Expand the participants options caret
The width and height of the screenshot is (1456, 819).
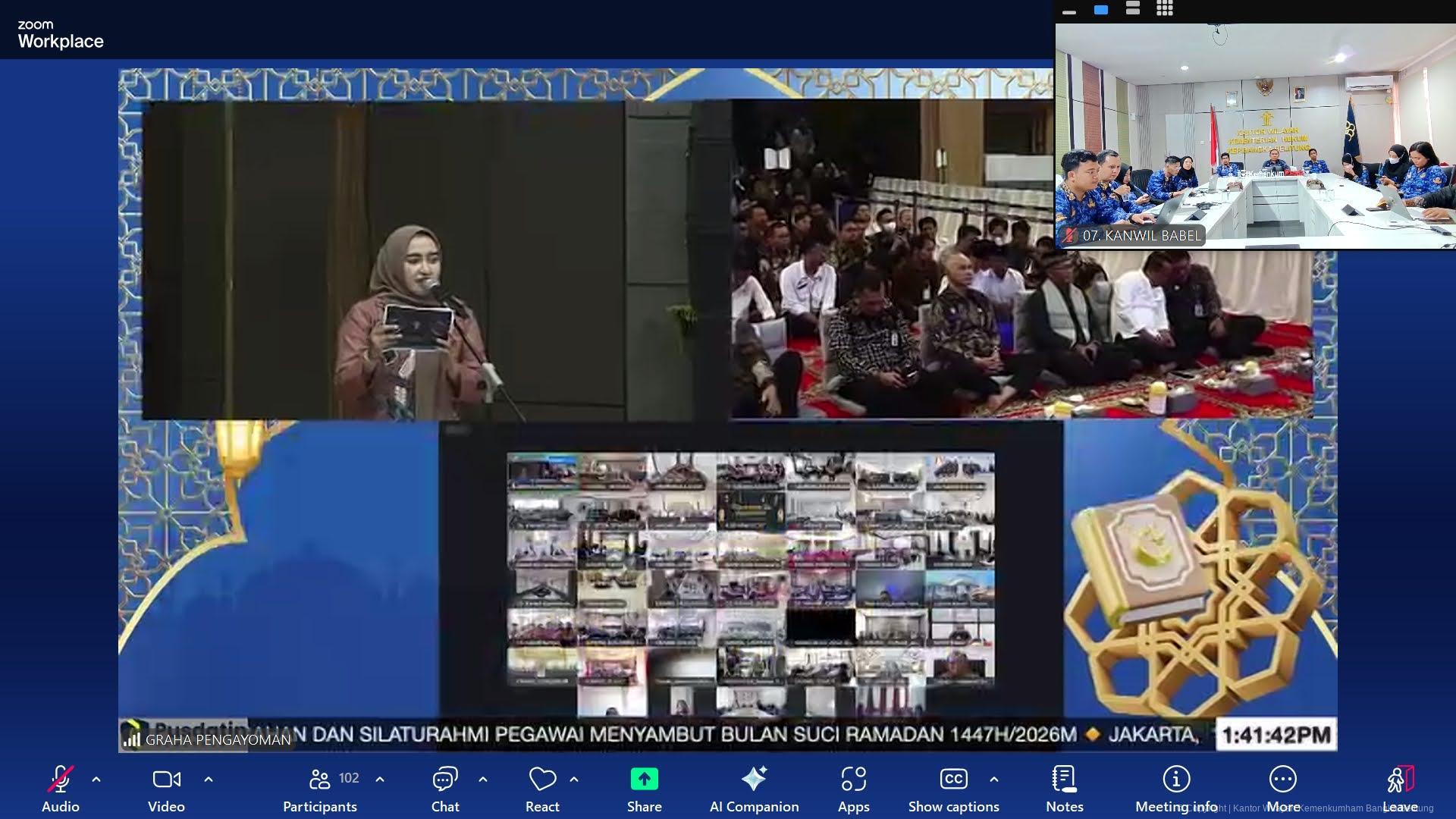[x=380, y=779]
